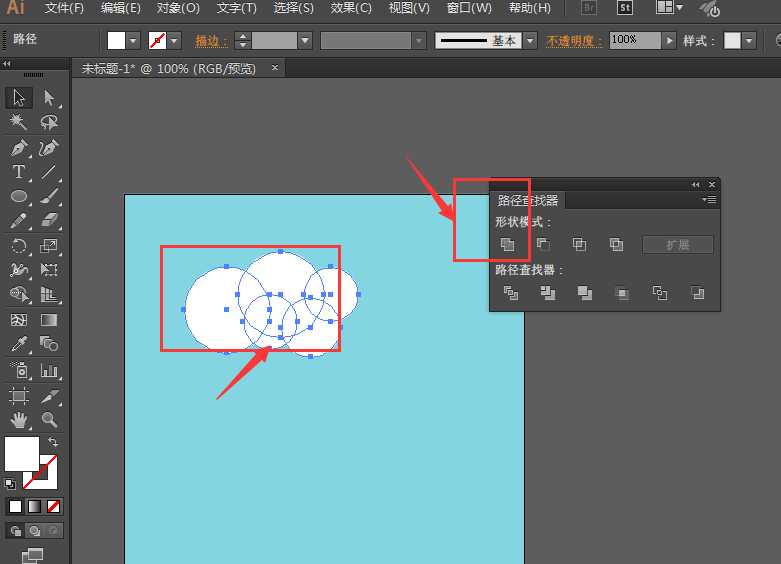Select the Curvature tool
The image size is (781, 564).
click(49, 148)
